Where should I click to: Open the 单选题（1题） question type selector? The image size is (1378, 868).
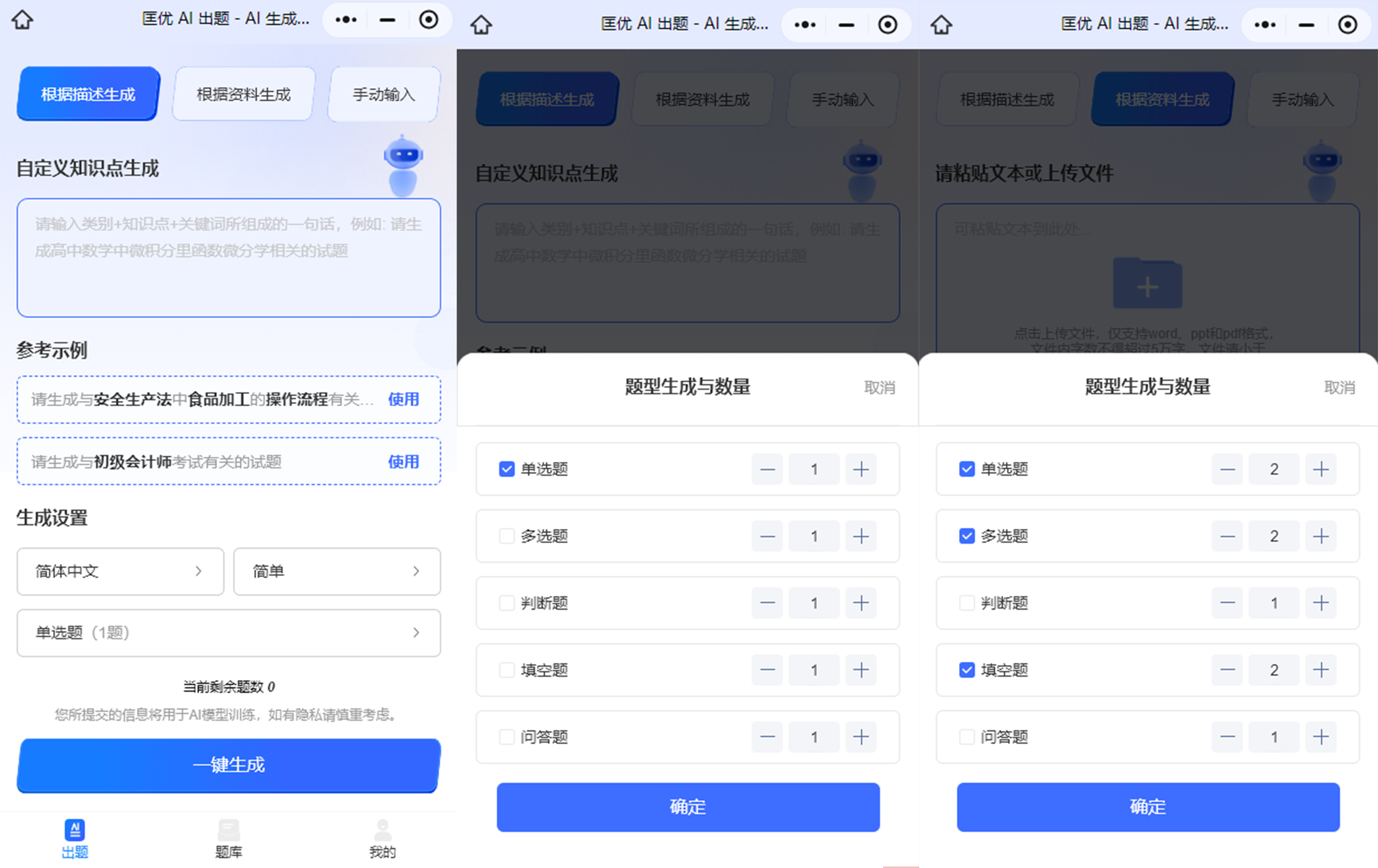tap(229, 633)
